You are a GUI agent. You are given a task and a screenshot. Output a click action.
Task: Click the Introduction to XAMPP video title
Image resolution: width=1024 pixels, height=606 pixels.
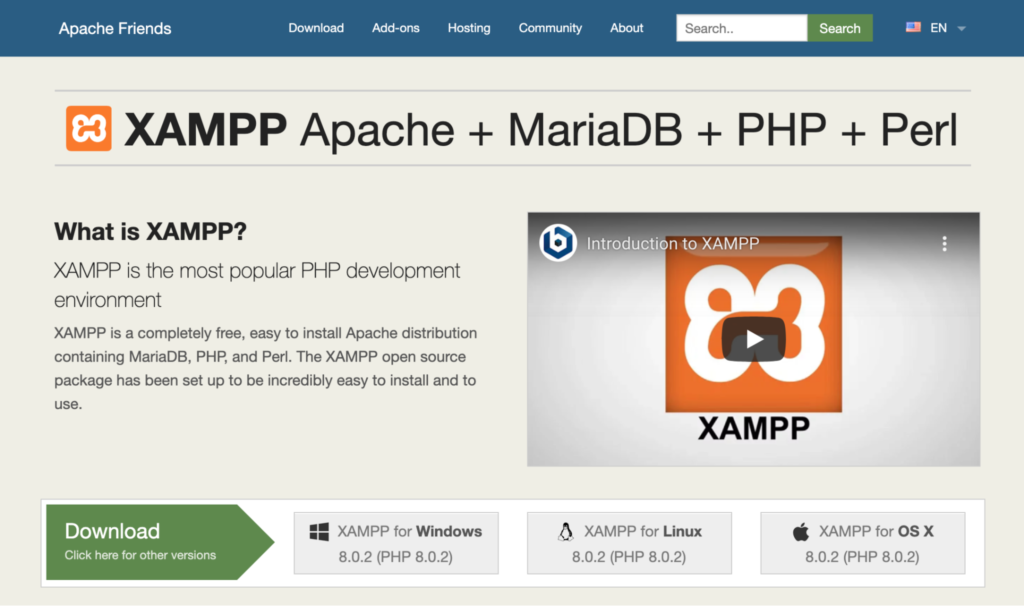tap(673, 244)
